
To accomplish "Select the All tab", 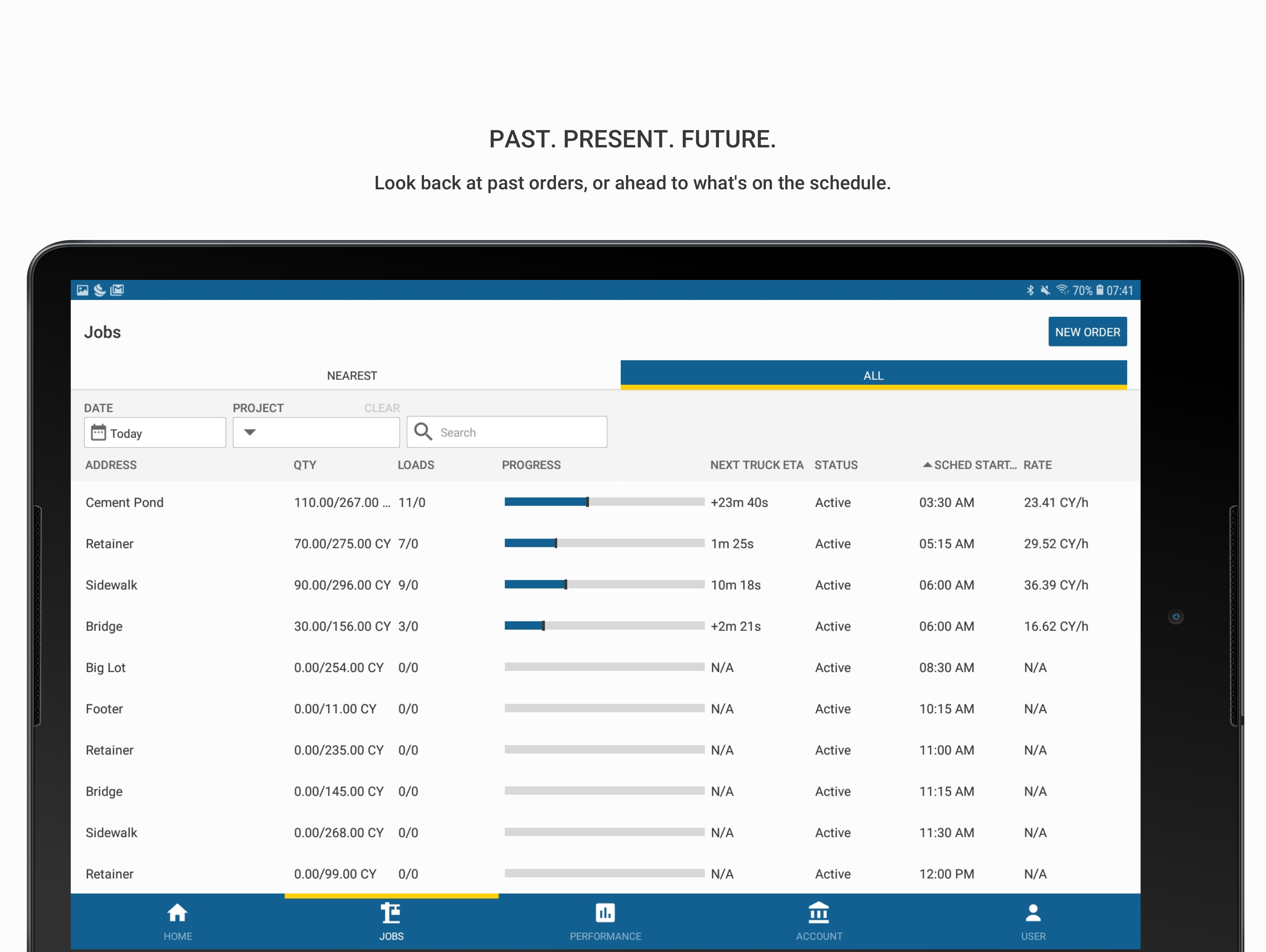I will 873,375.
